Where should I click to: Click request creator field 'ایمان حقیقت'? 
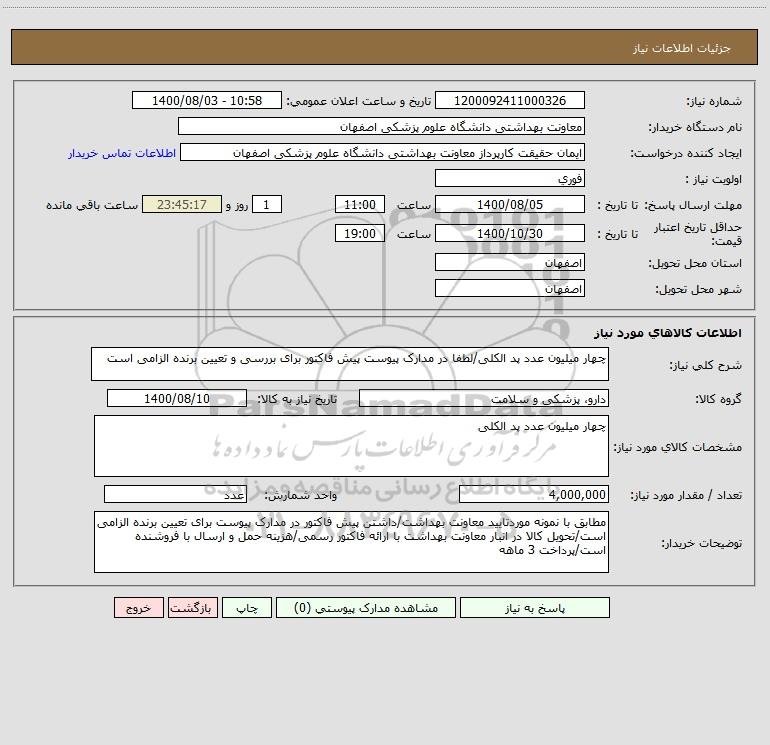pos(383,152)
